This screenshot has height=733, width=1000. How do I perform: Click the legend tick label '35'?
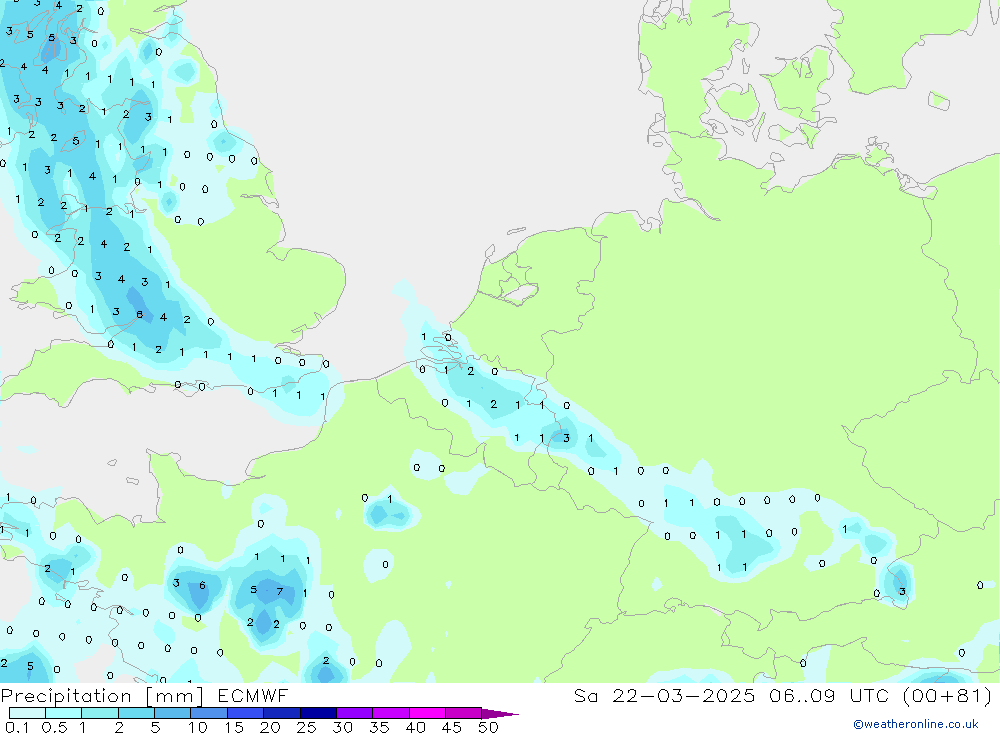tap(379, 727)
